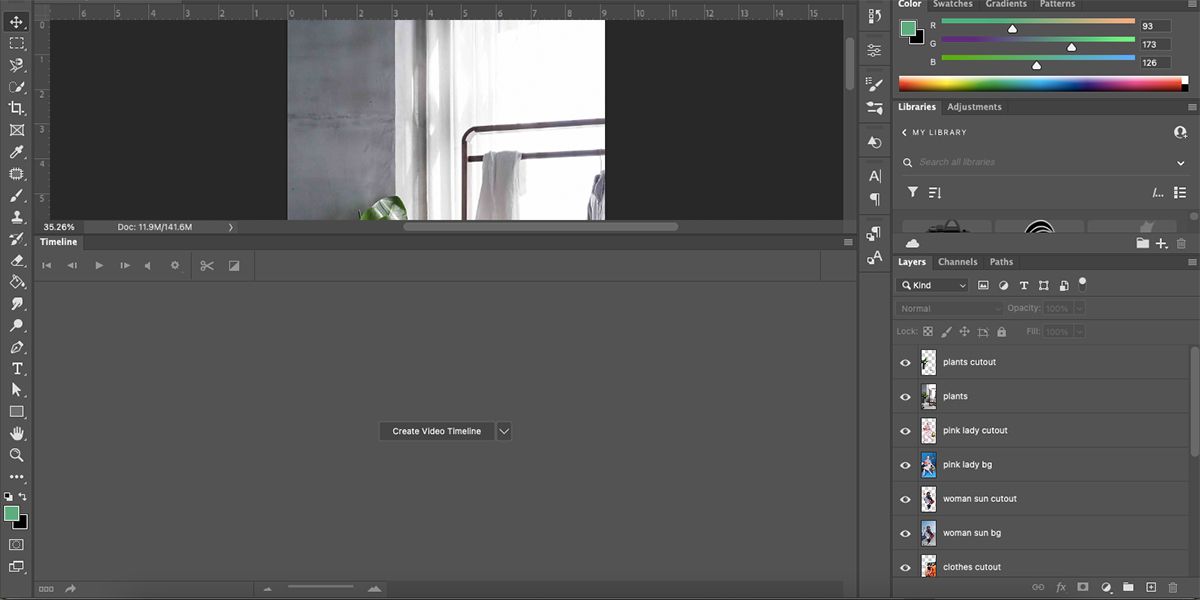This screenshot has width=1200, height=600.
Task: Click the timeline transition icon
Action: tap(234, 266)
